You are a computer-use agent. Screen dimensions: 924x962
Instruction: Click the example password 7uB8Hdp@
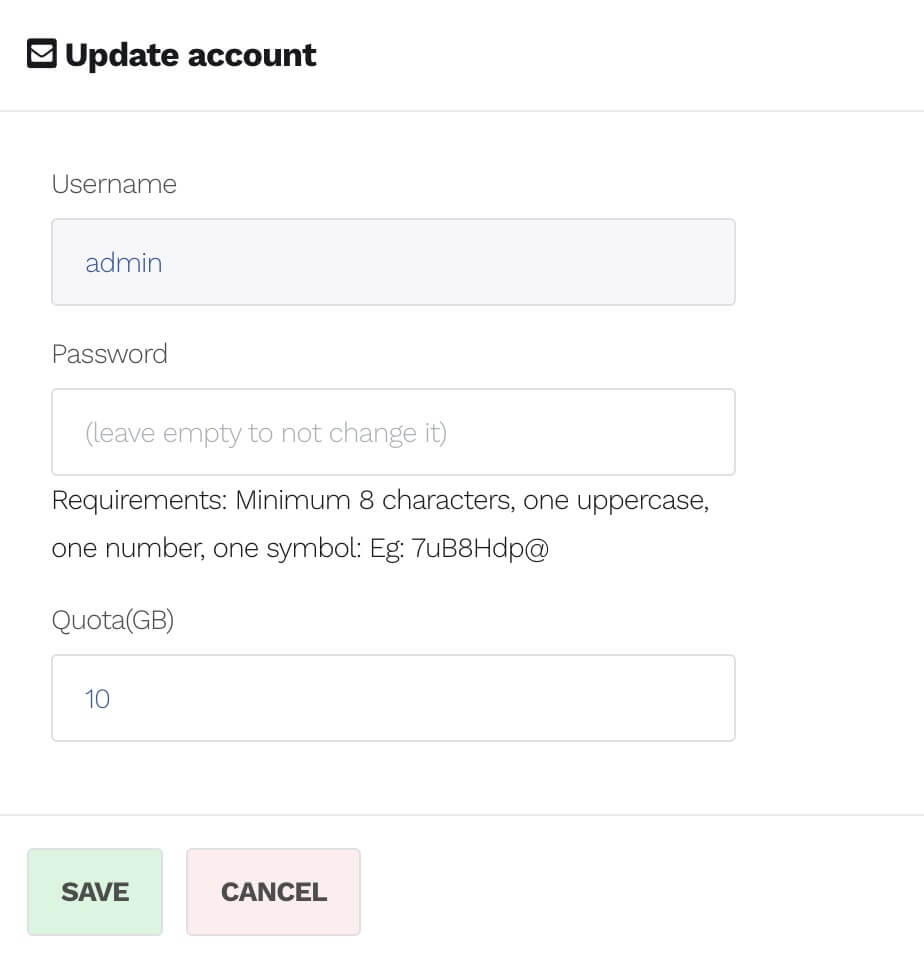pyautogui.click(x=481, y=550)
